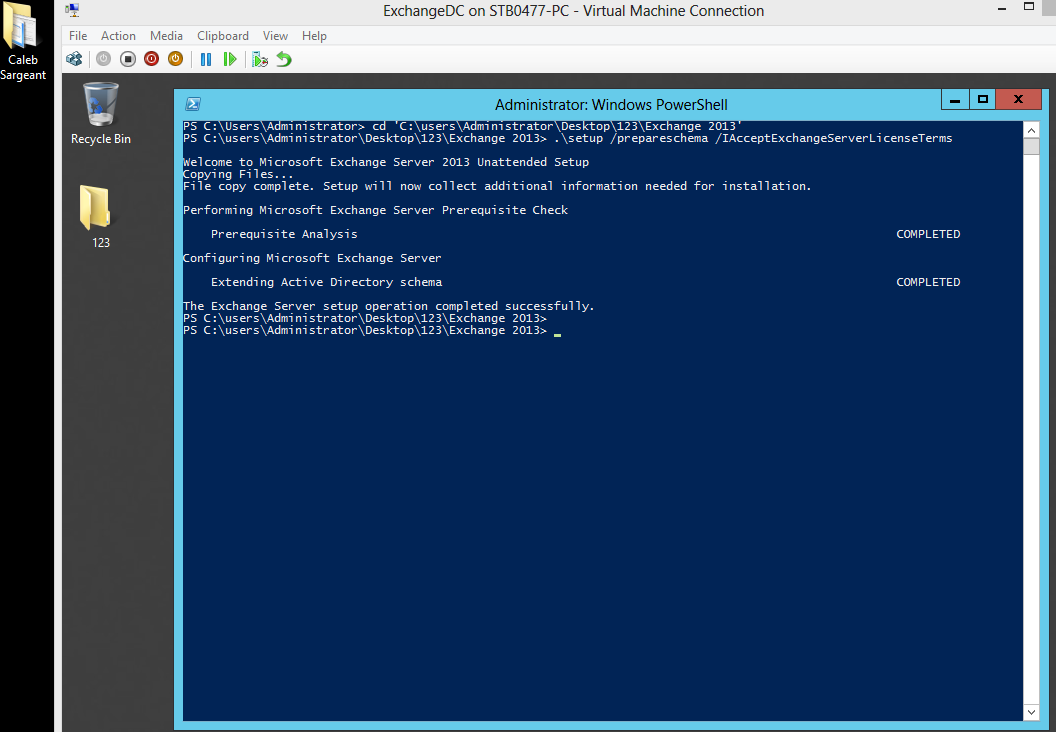
Task: Open the Help menu
Action: [x=314, y=36]
